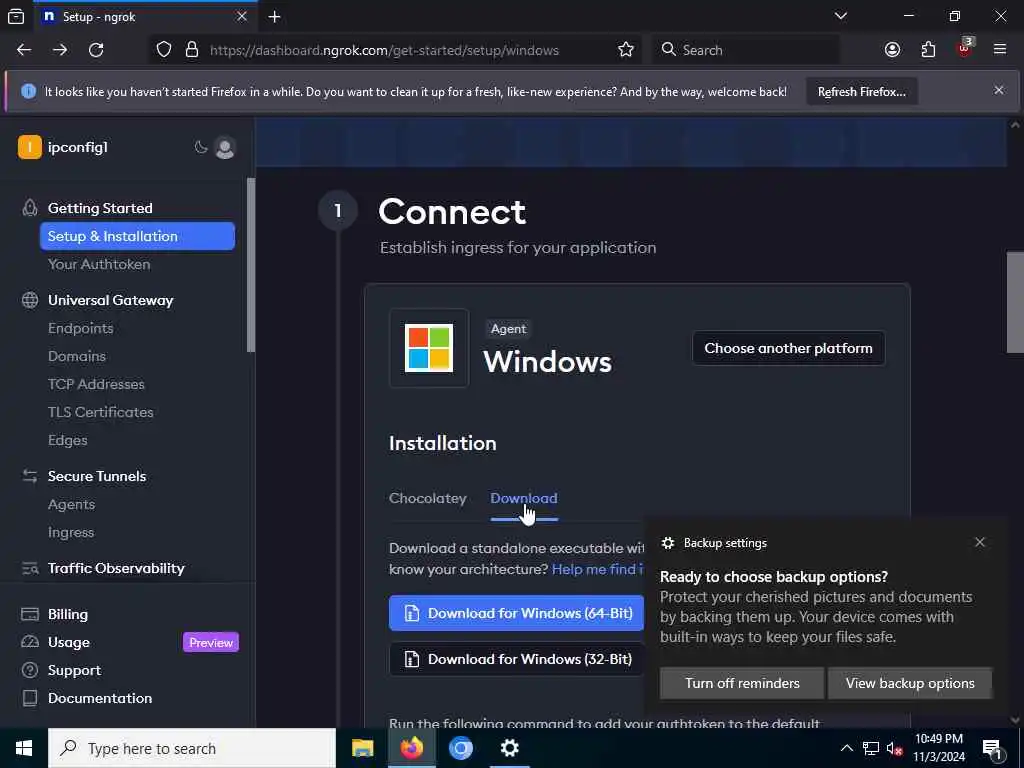Go forward with the browser forward arrow

coord(60,50)
